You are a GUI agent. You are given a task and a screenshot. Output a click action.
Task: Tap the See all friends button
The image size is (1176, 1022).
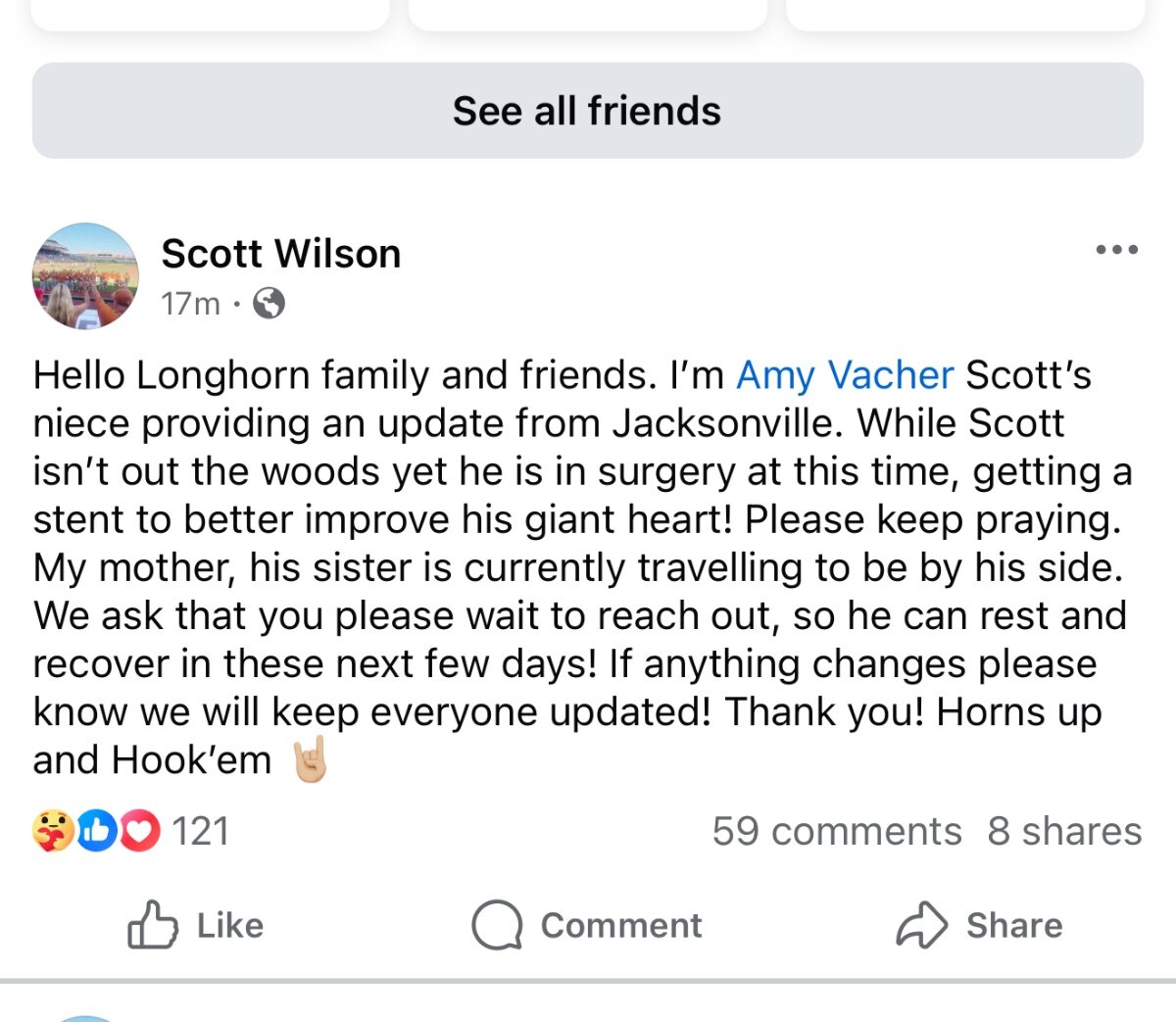(587, 111)
